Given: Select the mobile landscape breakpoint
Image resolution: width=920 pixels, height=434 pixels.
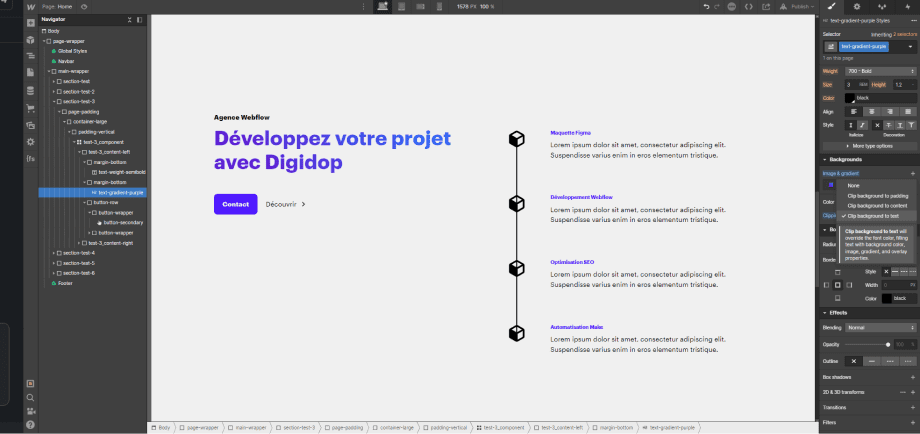Looking at the screenshot, I should (x=420, y=6).
